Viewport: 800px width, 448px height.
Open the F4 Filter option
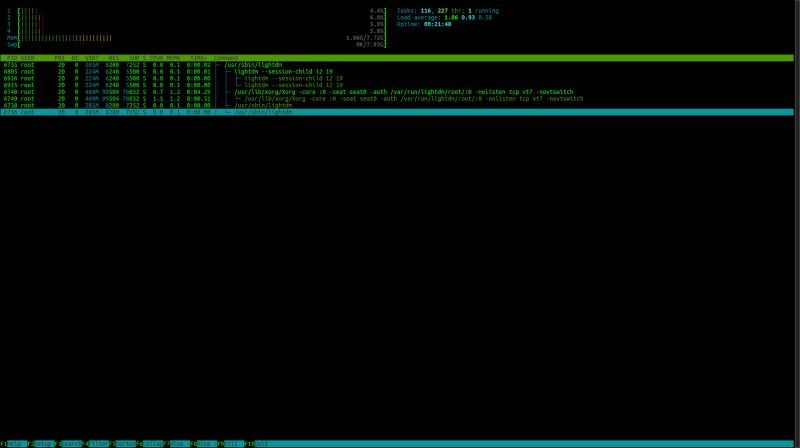[95, 444]
